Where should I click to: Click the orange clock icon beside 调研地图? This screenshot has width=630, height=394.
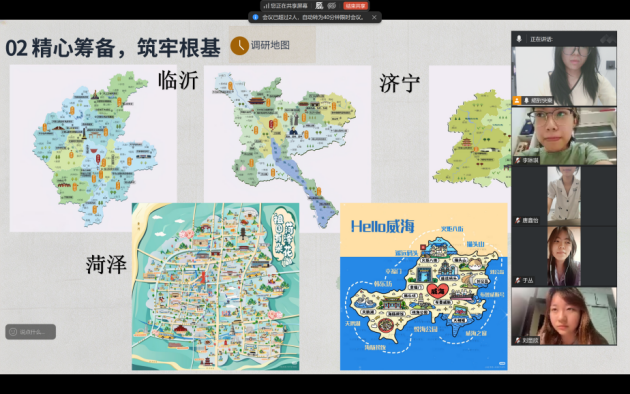point(239,45)
